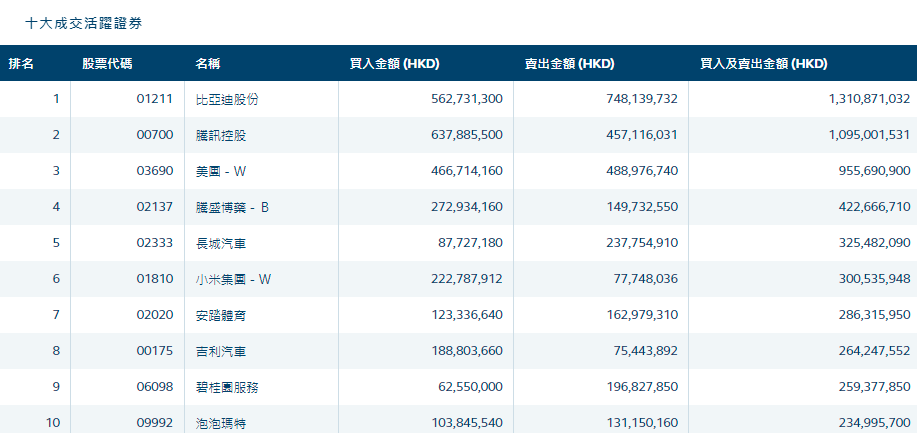Select stock code 00175
Viewport: 917px width, 433px height.
tap(155, 351)
